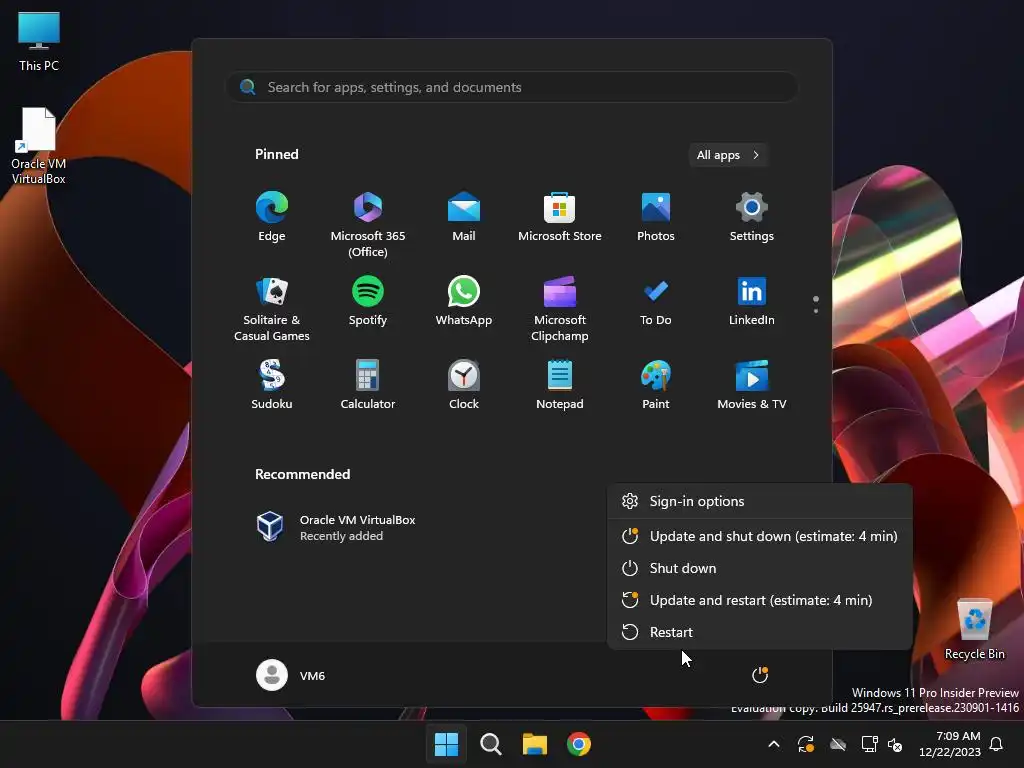The height and width of the screenshot is (768, 1024).
Task: Go to the next pinned apps page dot
Action: (x=816, y=311)
